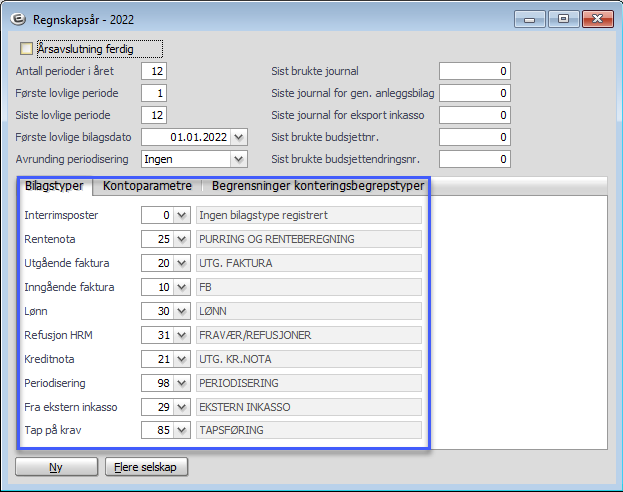623x492 pixels.
Task: Click the Interrimsposter number field showing 0
Action: click(x=157, y=215)
